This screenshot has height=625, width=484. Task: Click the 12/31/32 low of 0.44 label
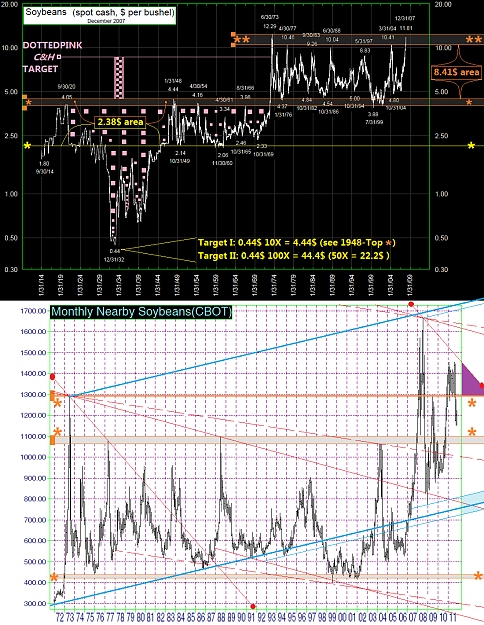115,255
